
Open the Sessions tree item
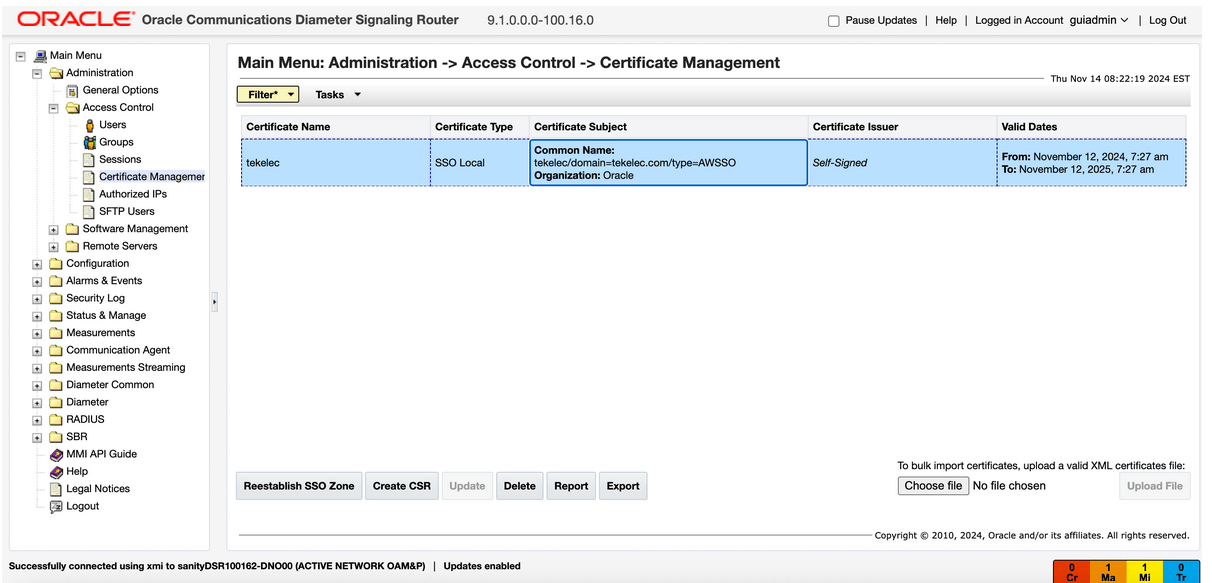pos(120,159)
